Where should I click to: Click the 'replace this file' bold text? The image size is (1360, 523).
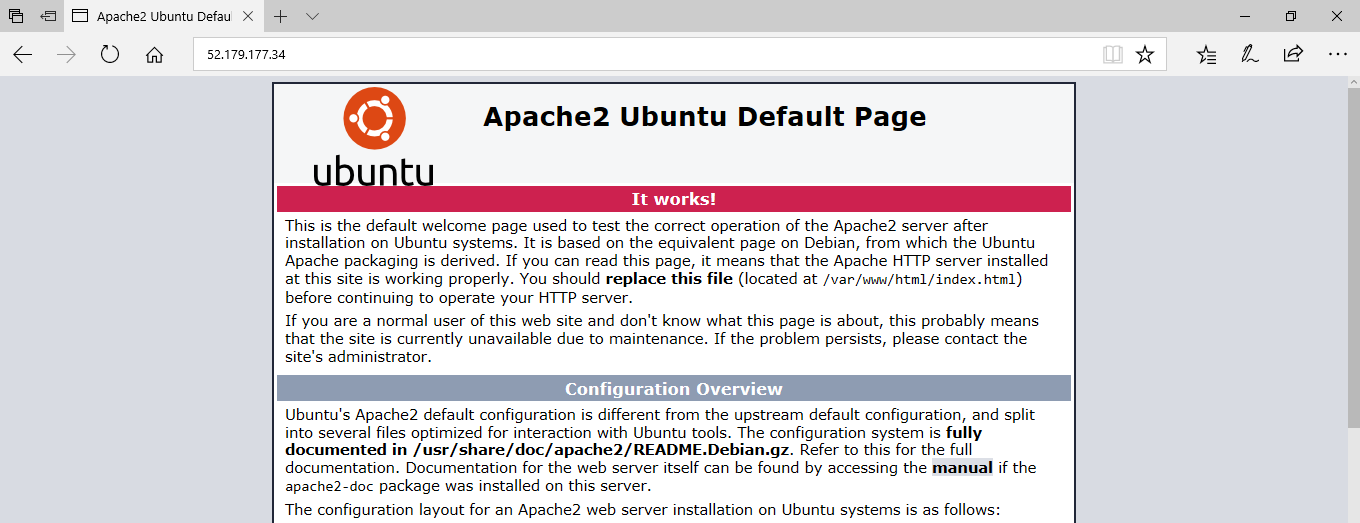point(669,279)
